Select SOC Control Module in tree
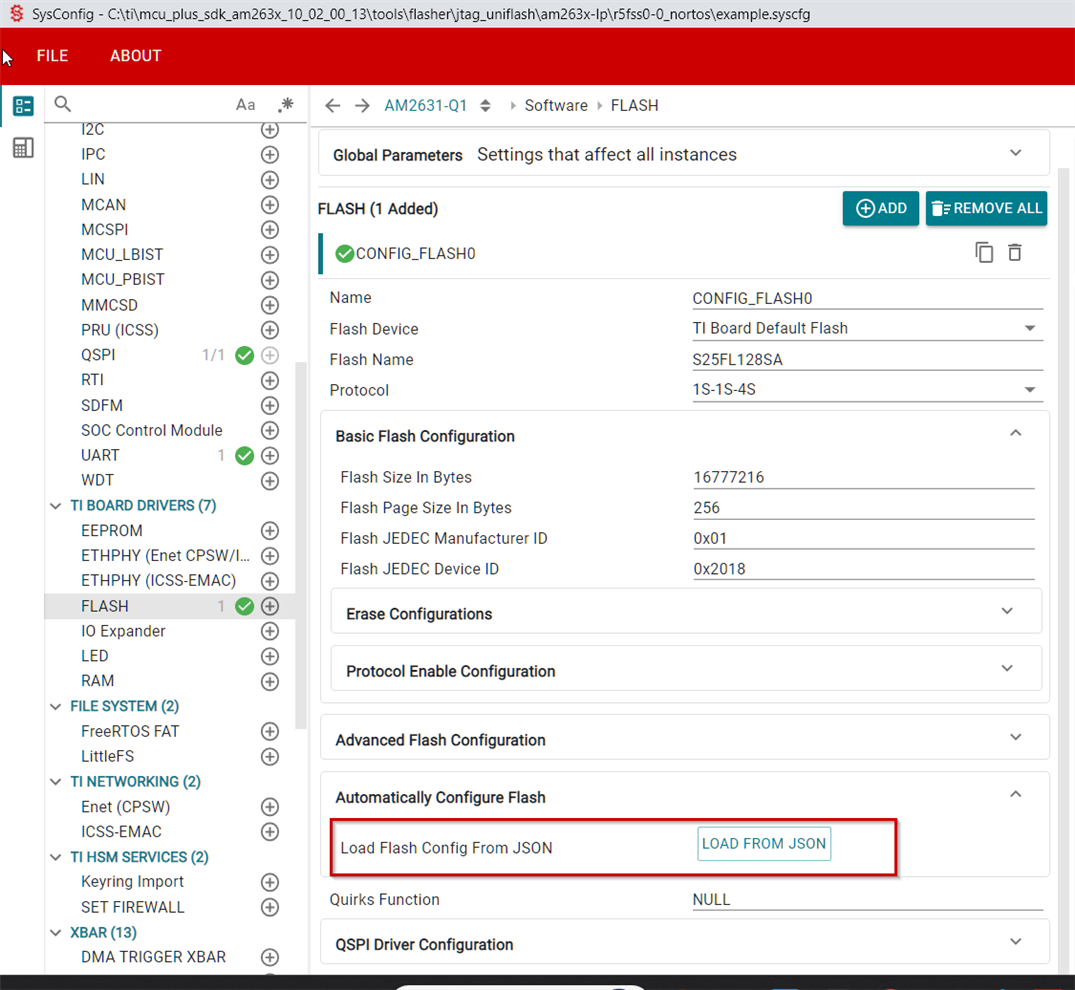Screen dimensions: 1075x990 point(152,431)
